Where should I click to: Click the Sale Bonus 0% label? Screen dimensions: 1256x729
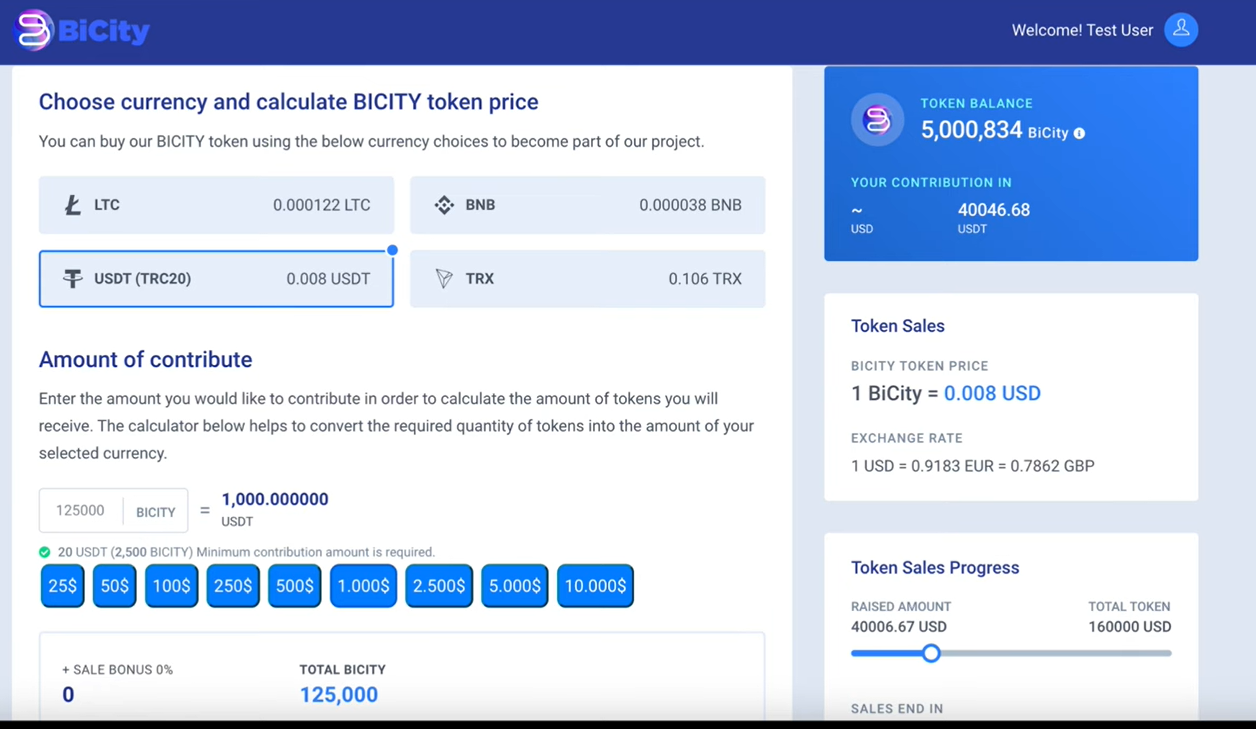117,670
